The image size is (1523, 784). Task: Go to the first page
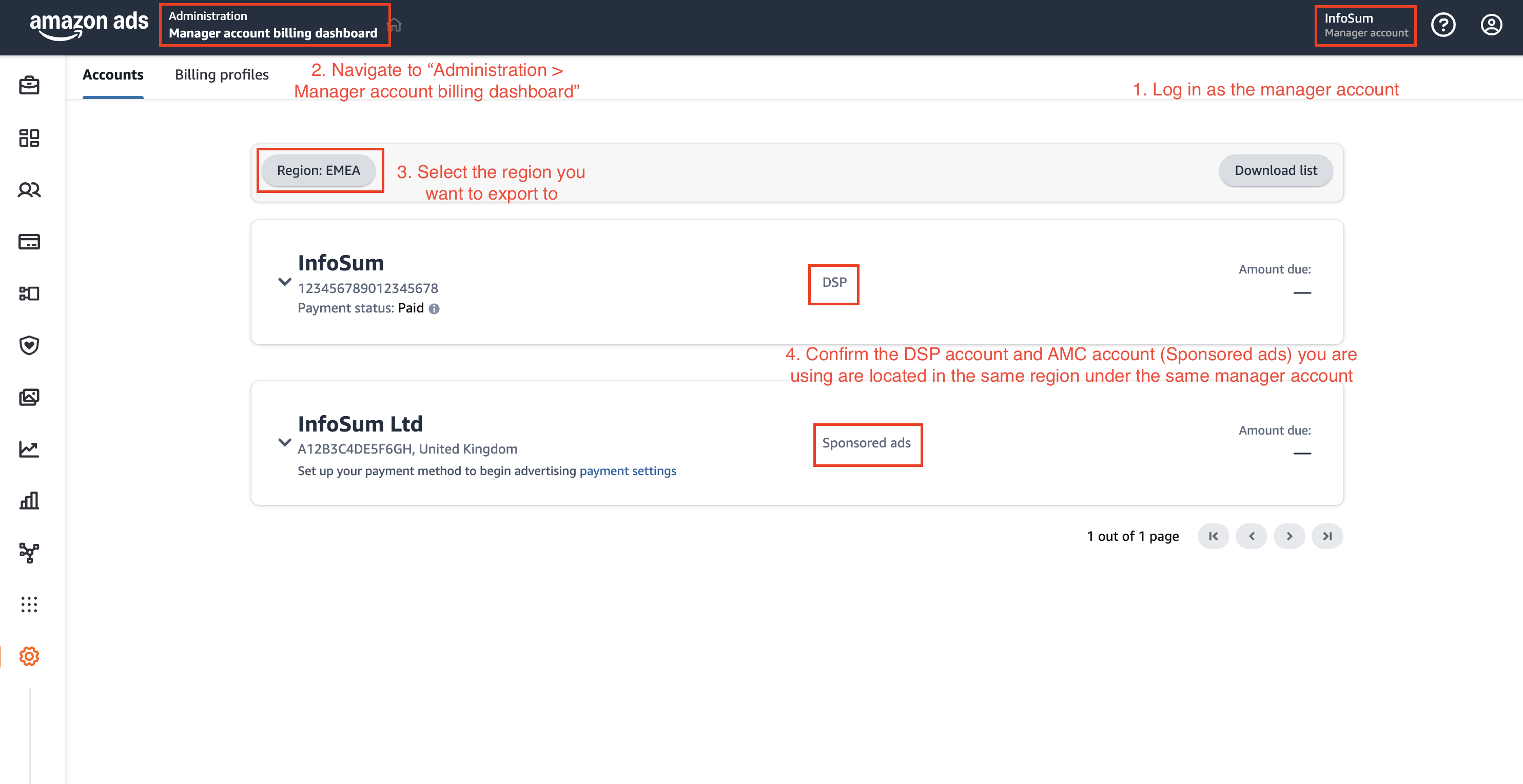[1213, 536]
